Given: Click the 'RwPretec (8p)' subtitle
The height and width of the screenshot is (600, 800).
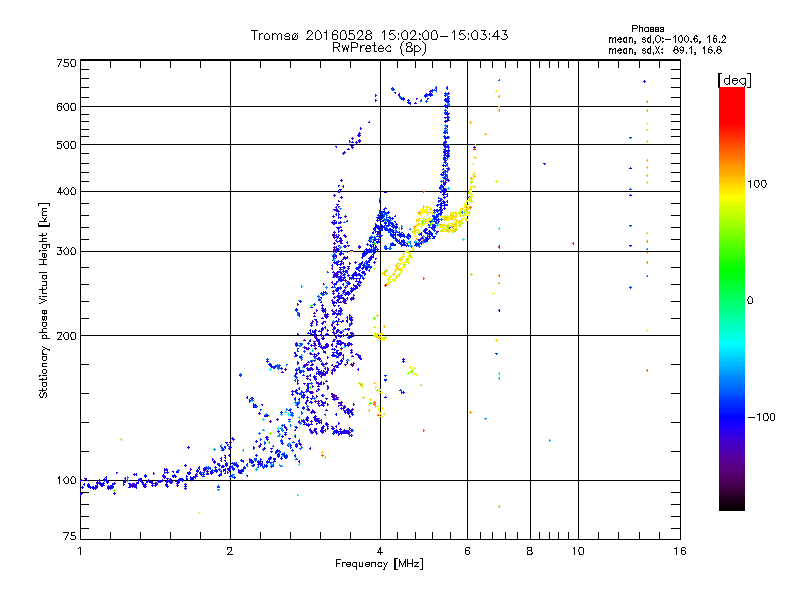Looking at the screenshot, I should click(379, 48).
